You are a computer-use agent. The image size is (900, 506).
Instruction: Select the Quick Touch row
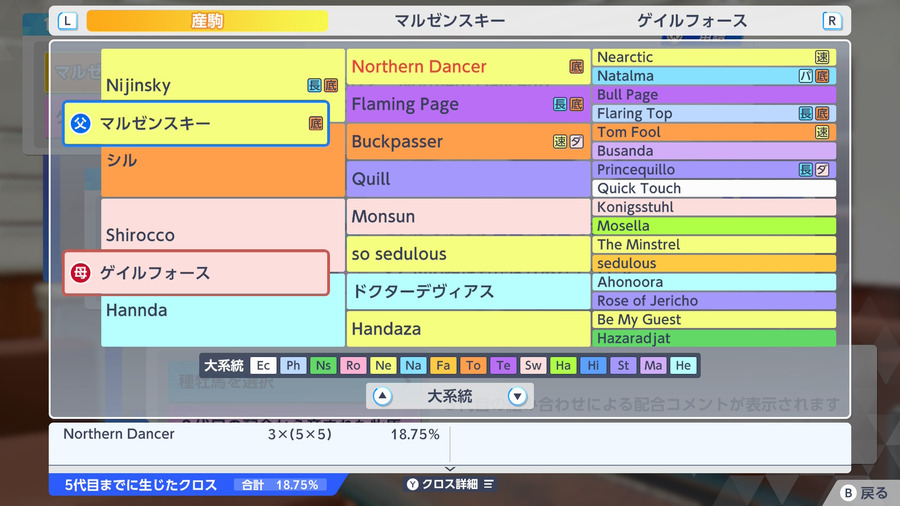[714, 188]
